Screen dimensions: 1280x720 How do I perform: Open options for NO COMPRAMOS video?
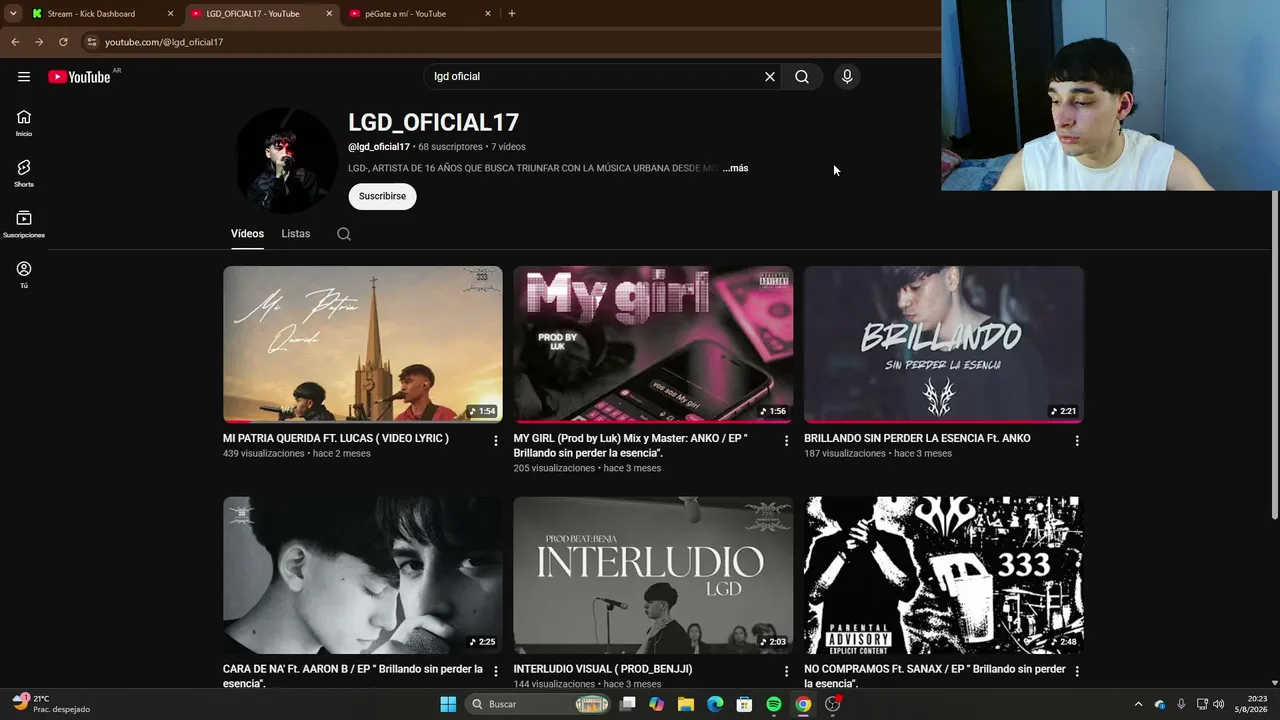1077,672
